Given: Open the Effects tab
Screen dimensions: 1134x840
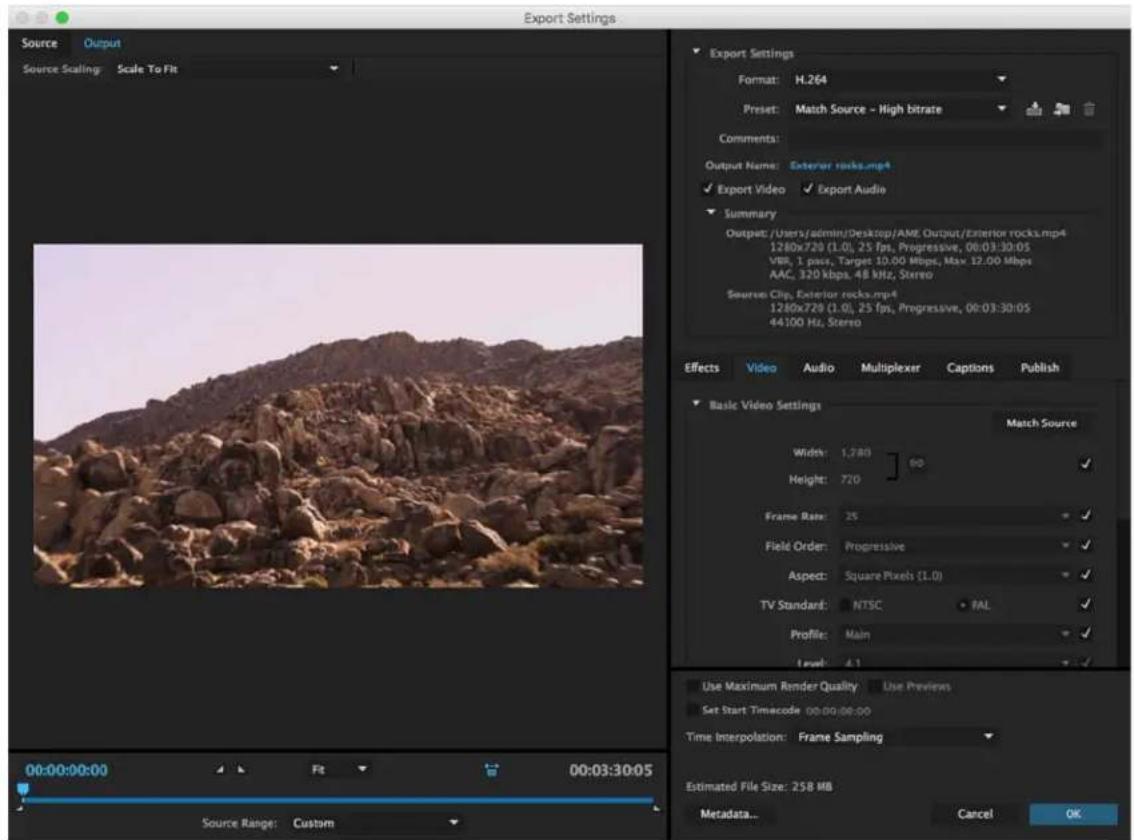Looking at the screenshot, I should click(x=702, y=368).
